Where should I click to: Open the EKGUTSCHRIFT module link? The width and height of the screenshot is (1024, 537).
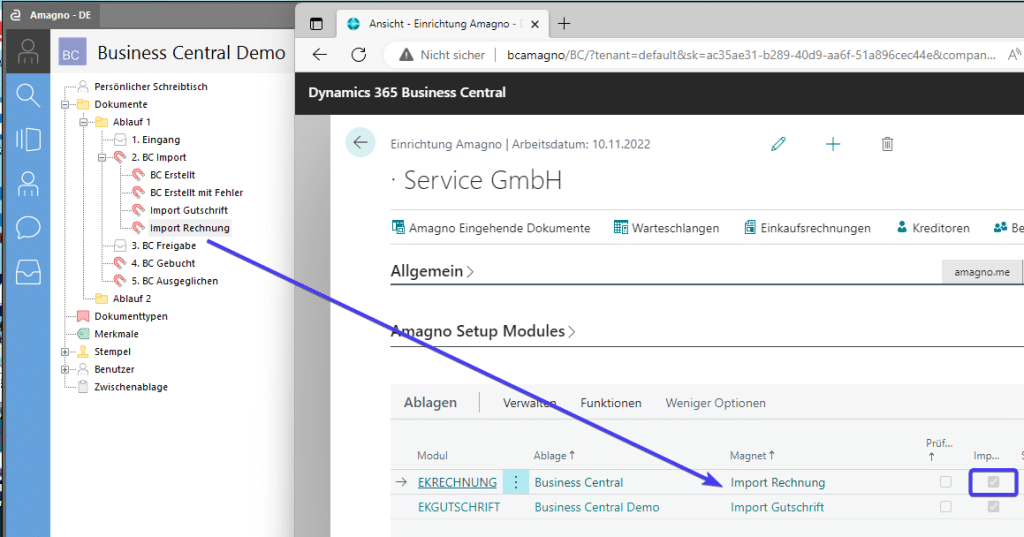click(458, 507)
